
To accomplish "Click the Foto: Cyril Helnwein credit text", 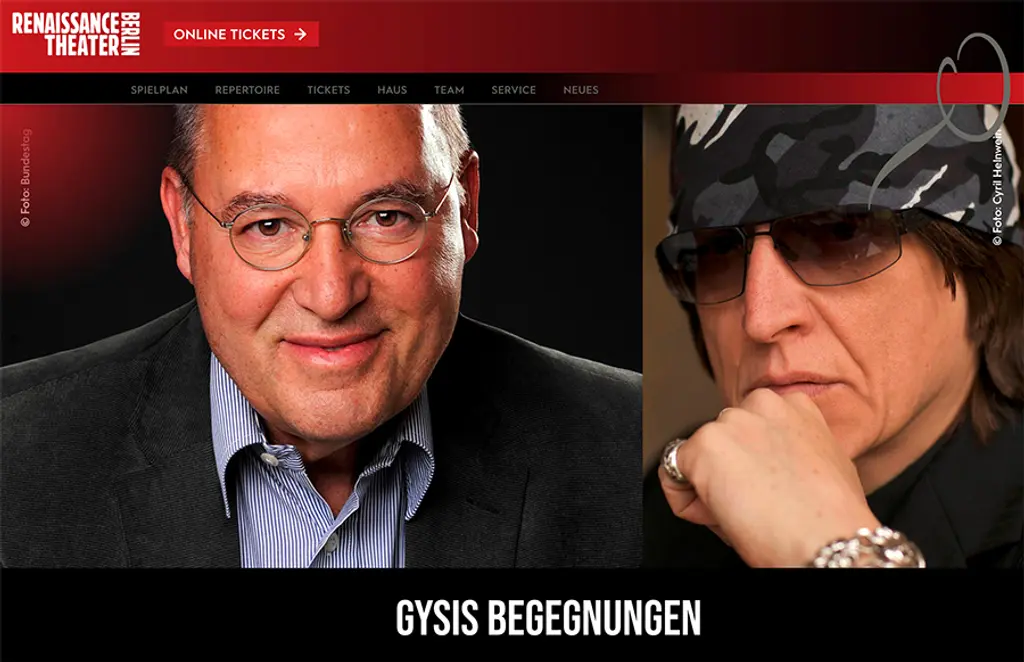I will 997,186.
